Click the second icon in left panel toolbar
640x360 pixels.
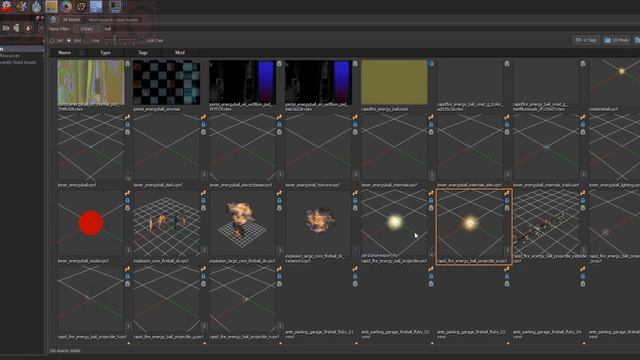(17, 28)
